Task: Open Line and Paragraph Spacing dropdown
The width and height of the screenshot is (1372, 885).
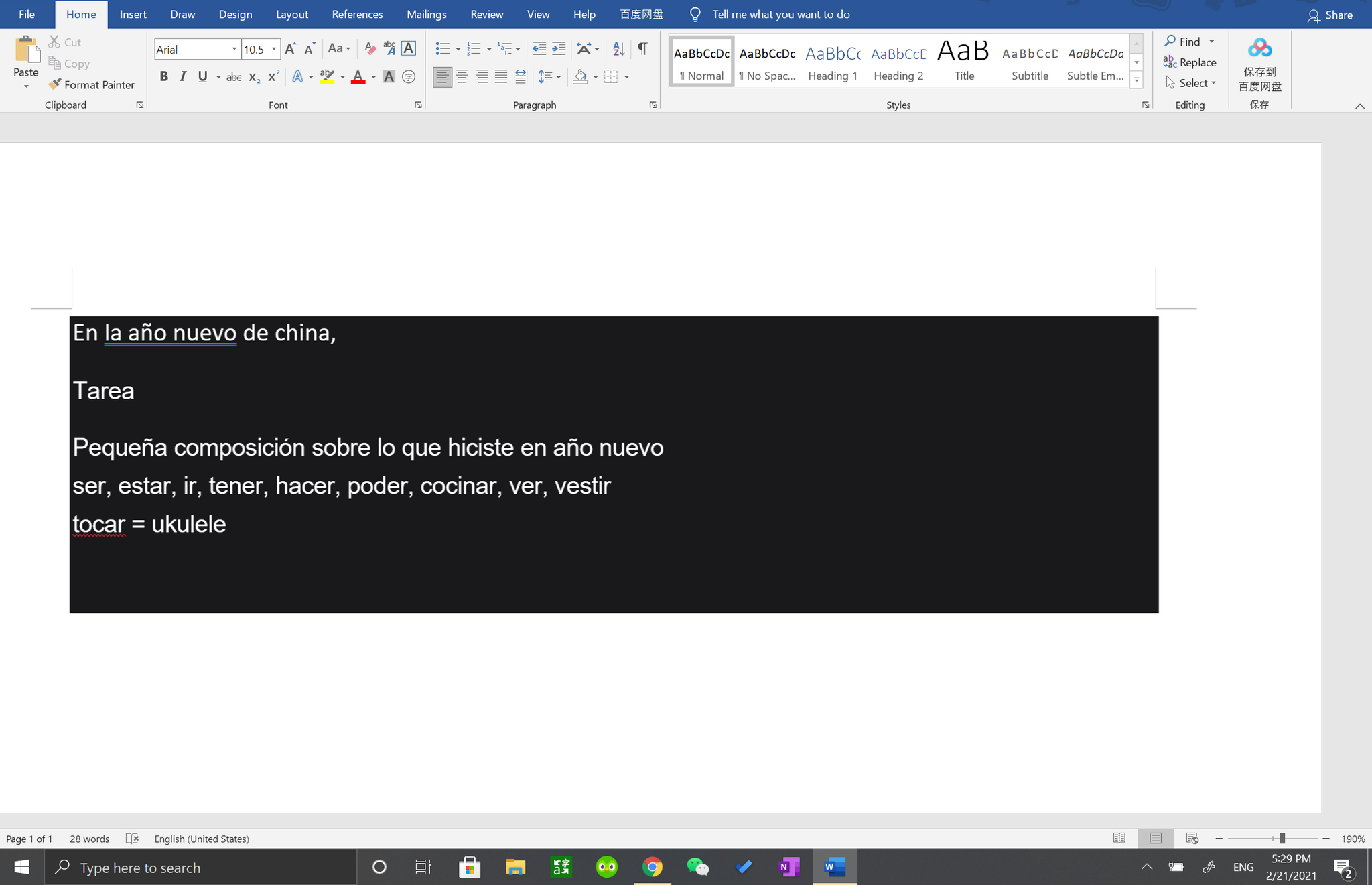Action: 549,77
